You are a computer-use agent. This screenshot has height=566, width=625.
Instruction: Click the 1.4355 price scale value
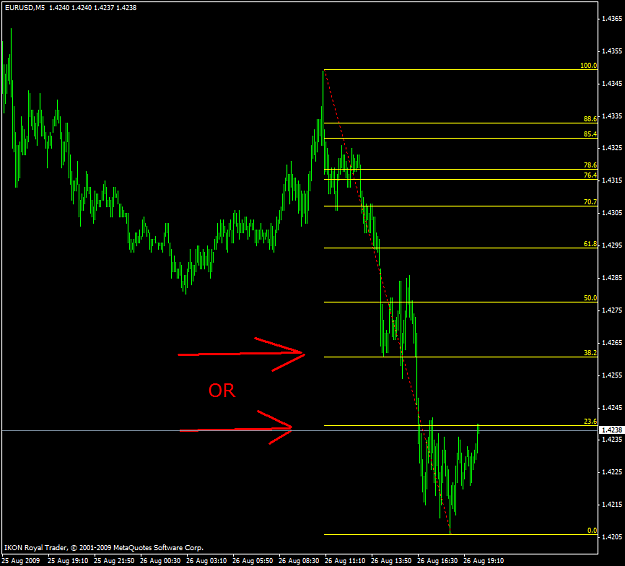(612, 51)
